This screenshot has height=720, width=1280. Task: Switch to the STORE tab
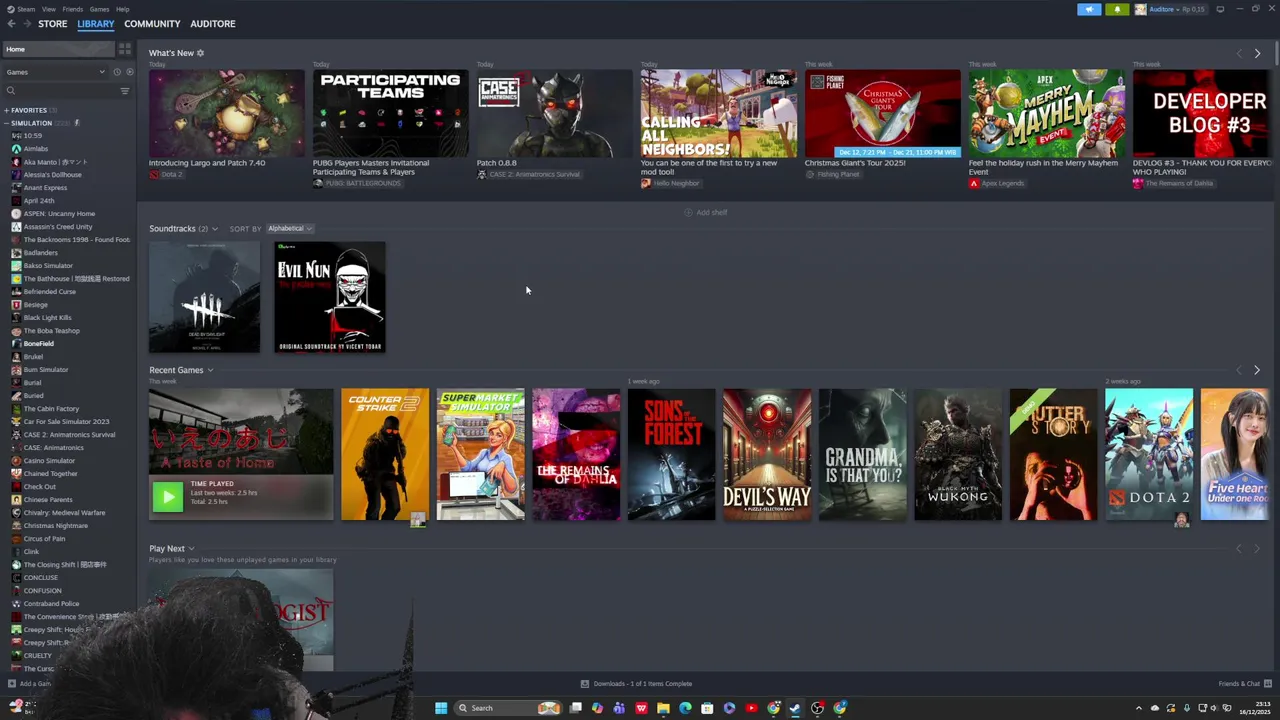(53, 24)
